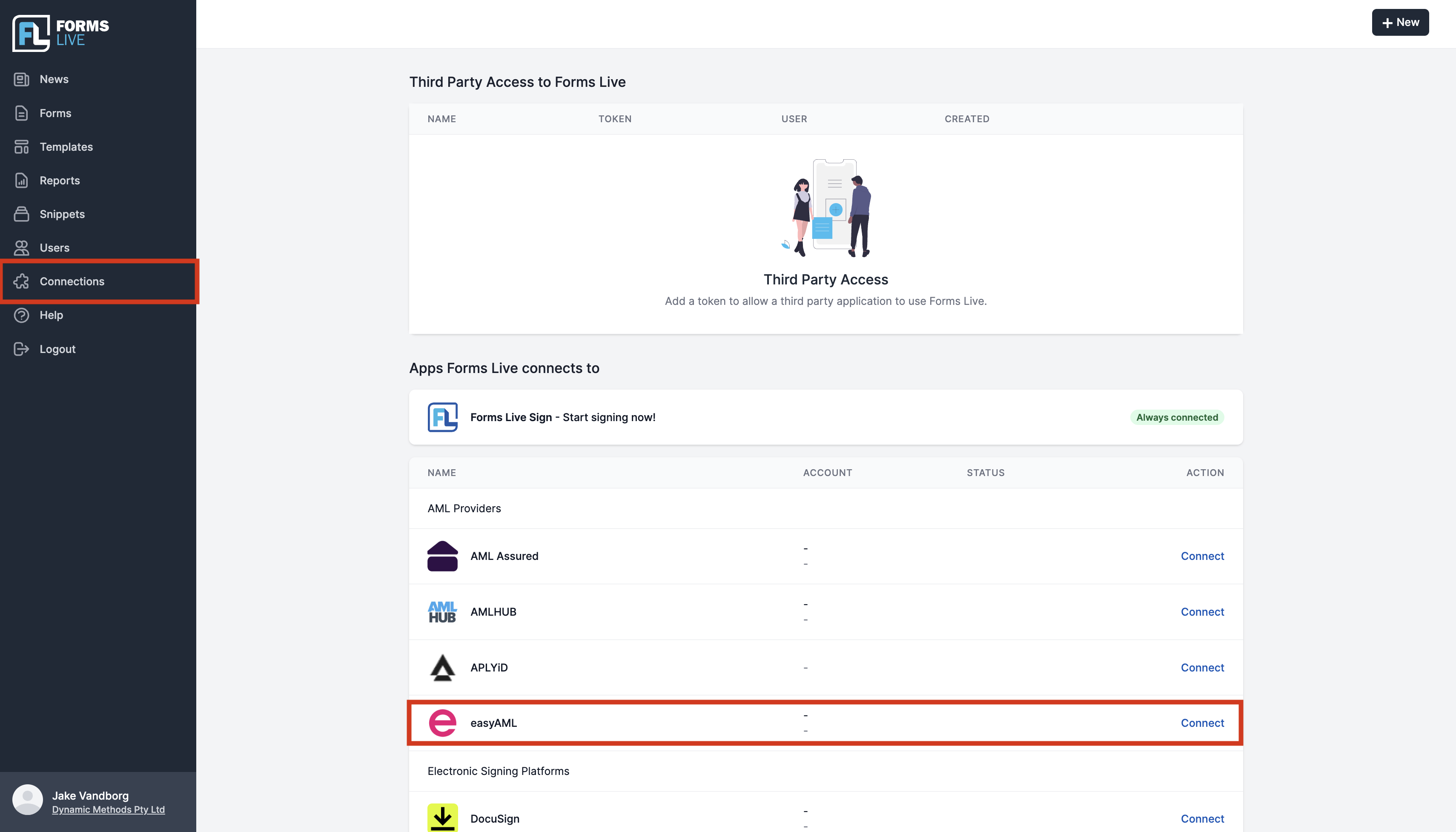Open Dynamic Methods Pty Ltd link

click(109, 810)
